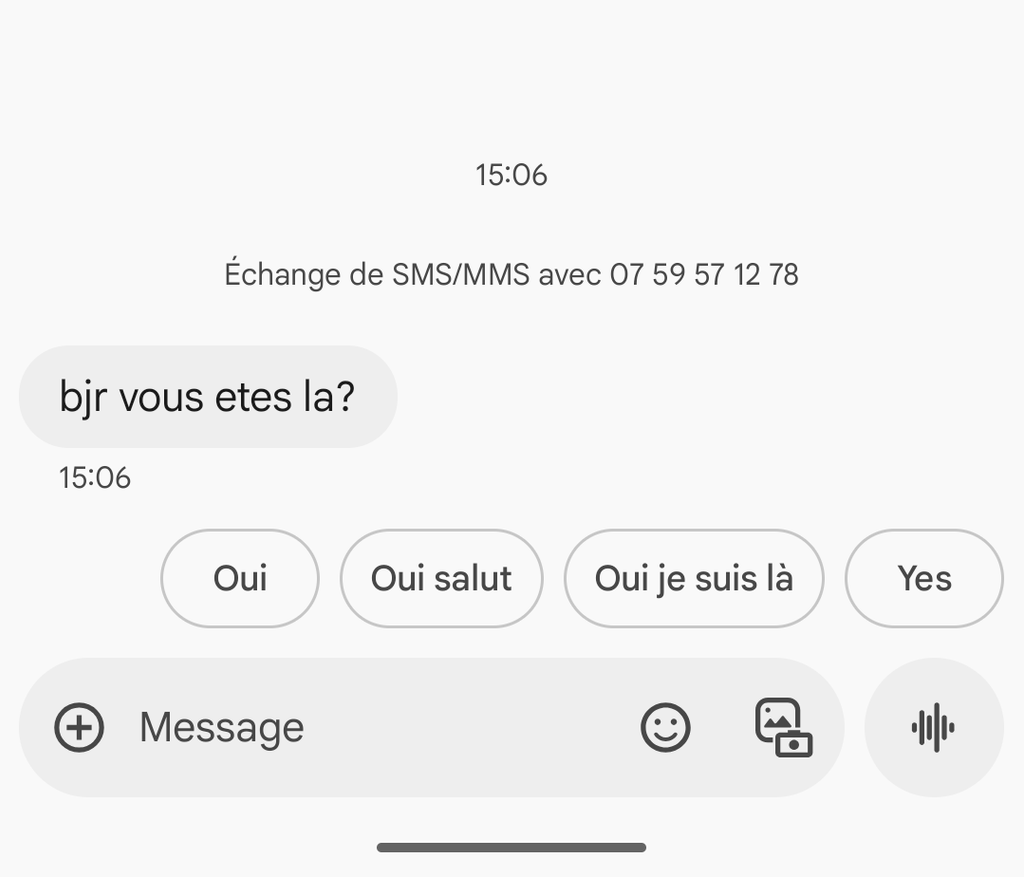Click the circled plus icon beside Message
1024x877 pixels.
tap(79, 727)
